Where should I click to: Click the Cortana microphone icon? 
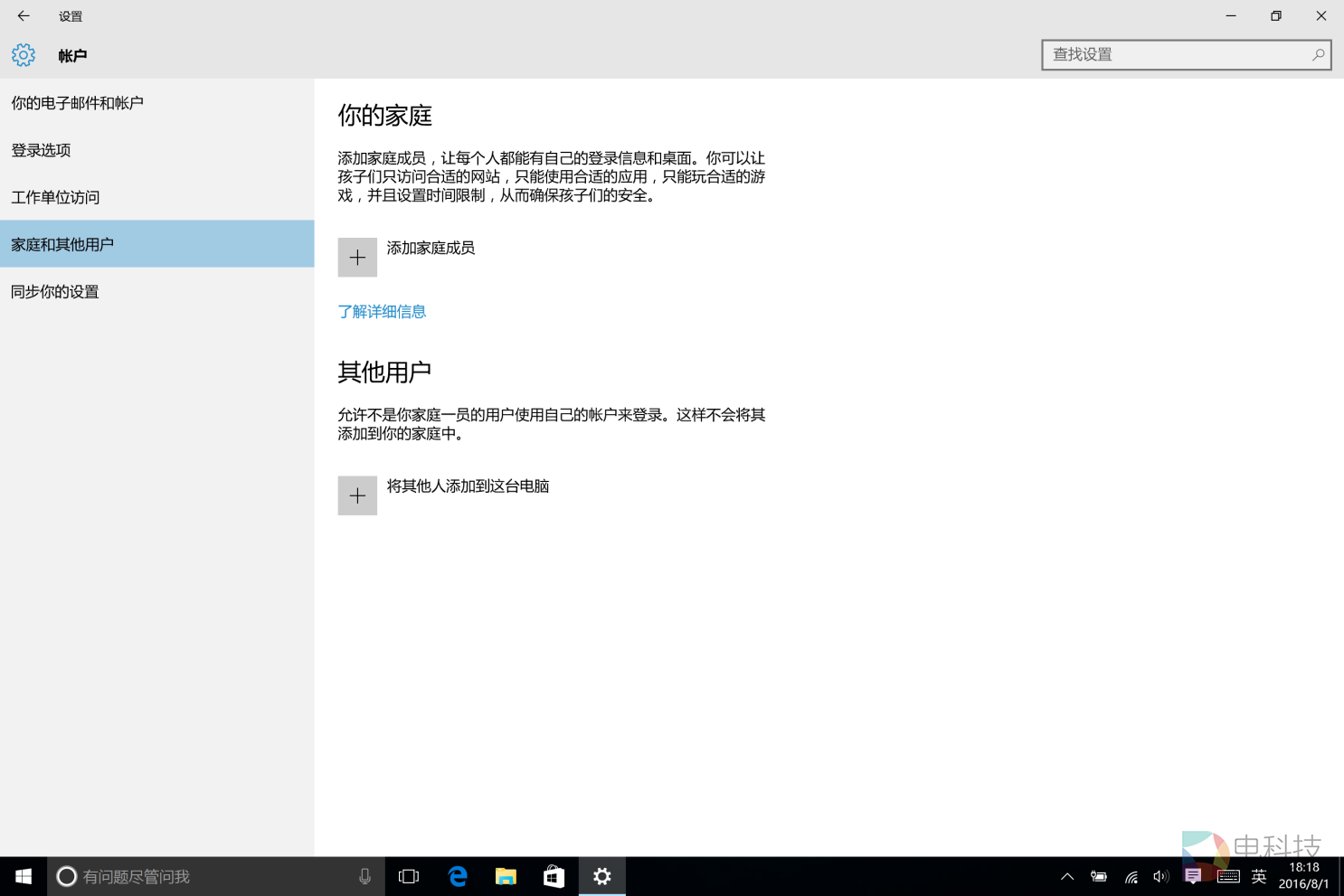tap(364, 876)
